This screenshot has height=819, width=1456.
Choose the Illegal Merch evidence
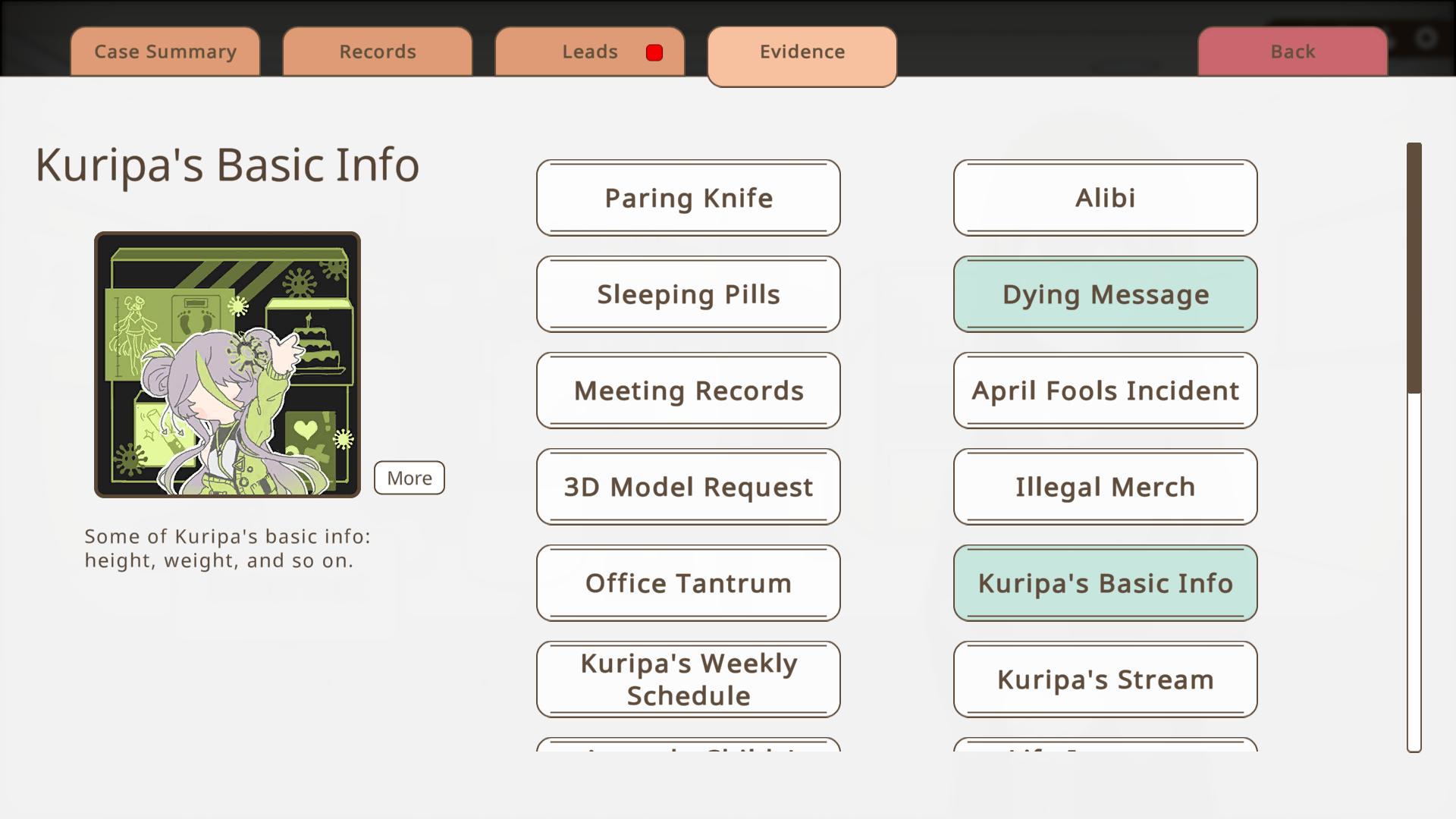pos(1105,487)
